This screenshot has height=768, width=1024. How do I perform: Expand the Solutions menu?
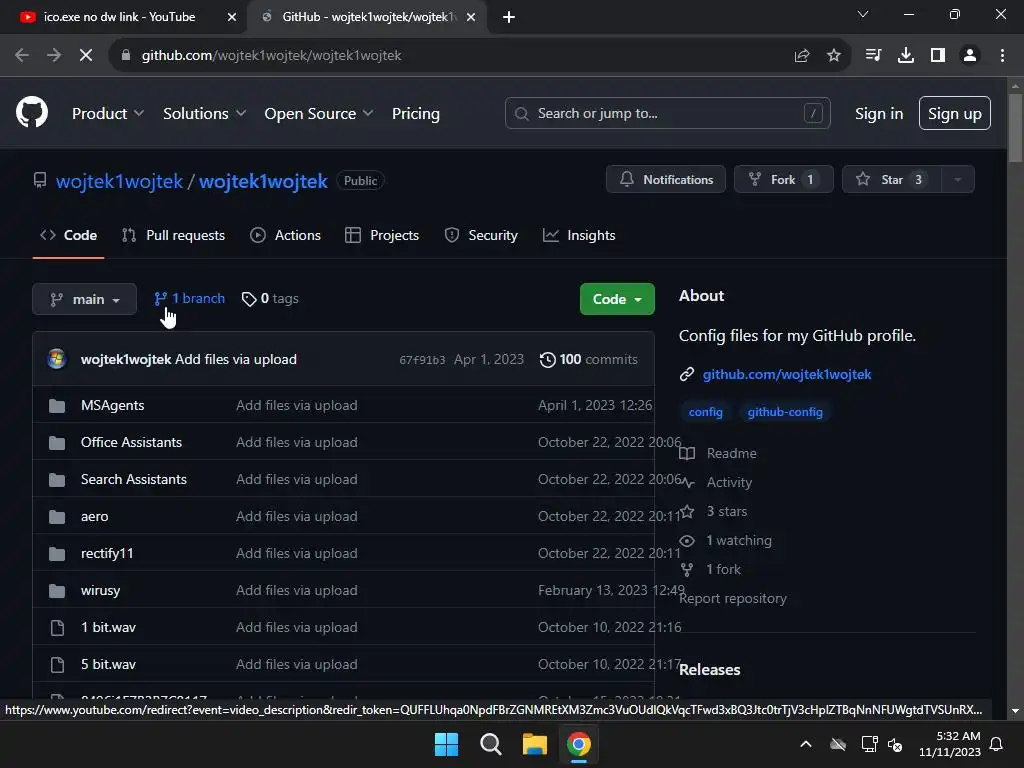(x=204, y=114)
